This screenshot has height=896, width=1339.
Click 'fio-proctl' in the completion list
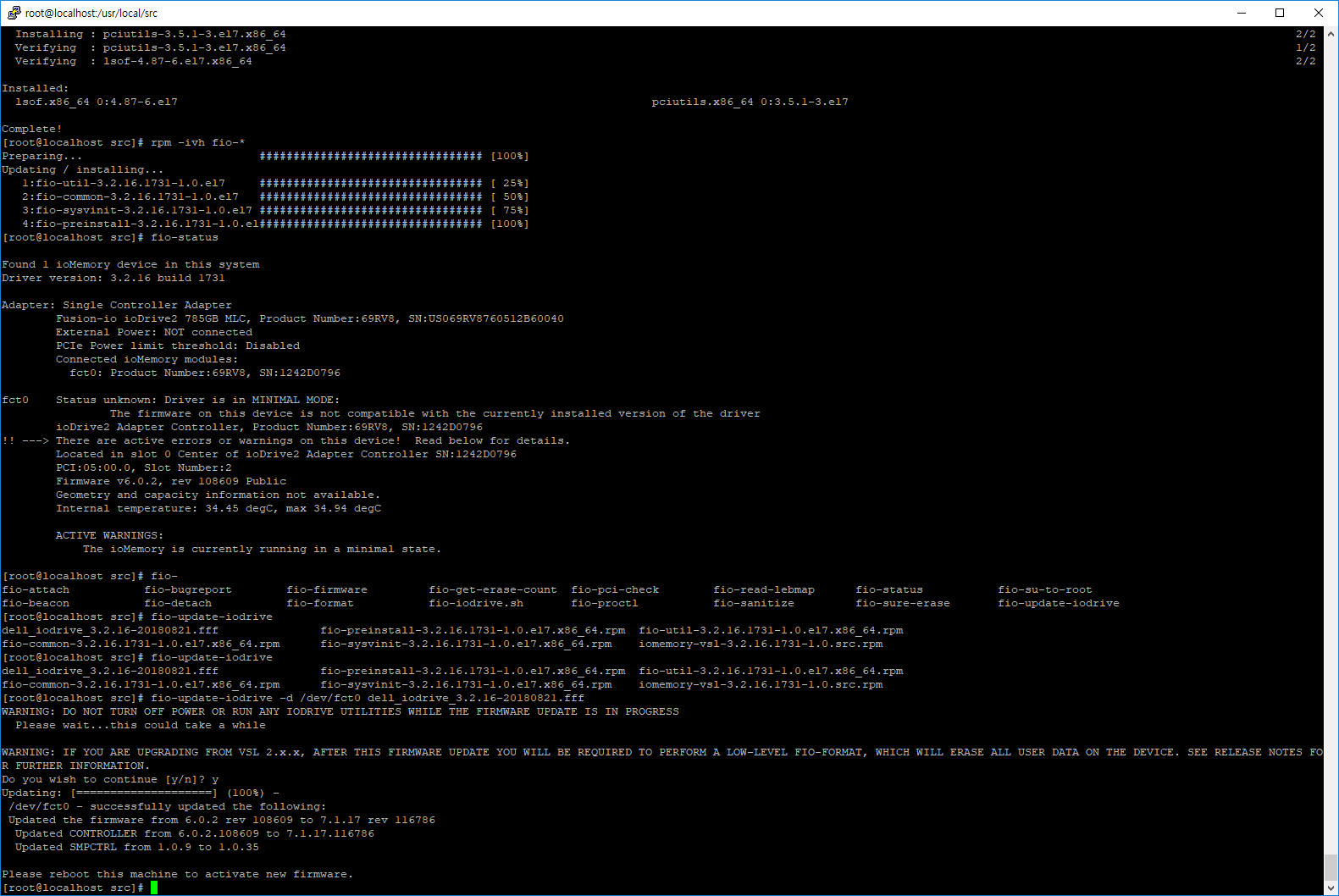[605, 603]
